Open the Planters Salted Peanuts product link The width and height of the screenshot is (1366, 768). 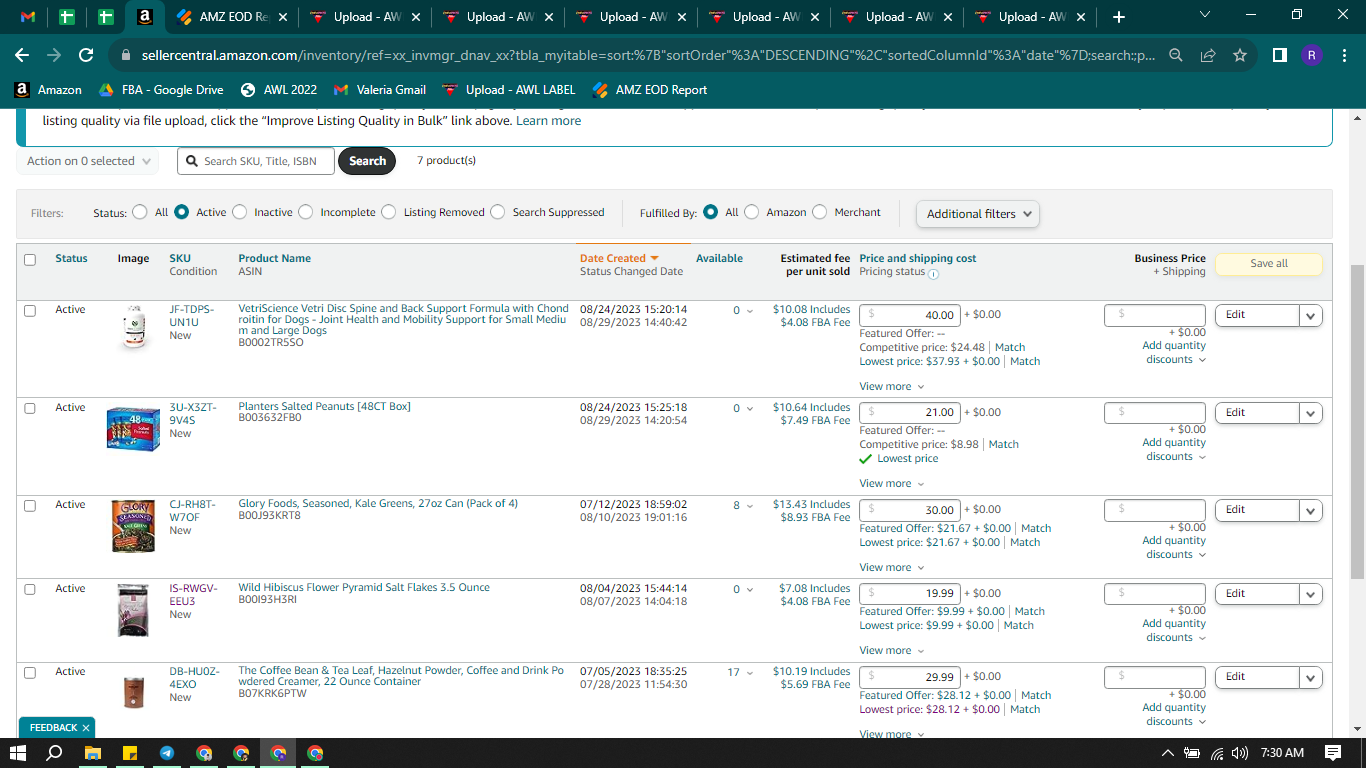(324, 407)
